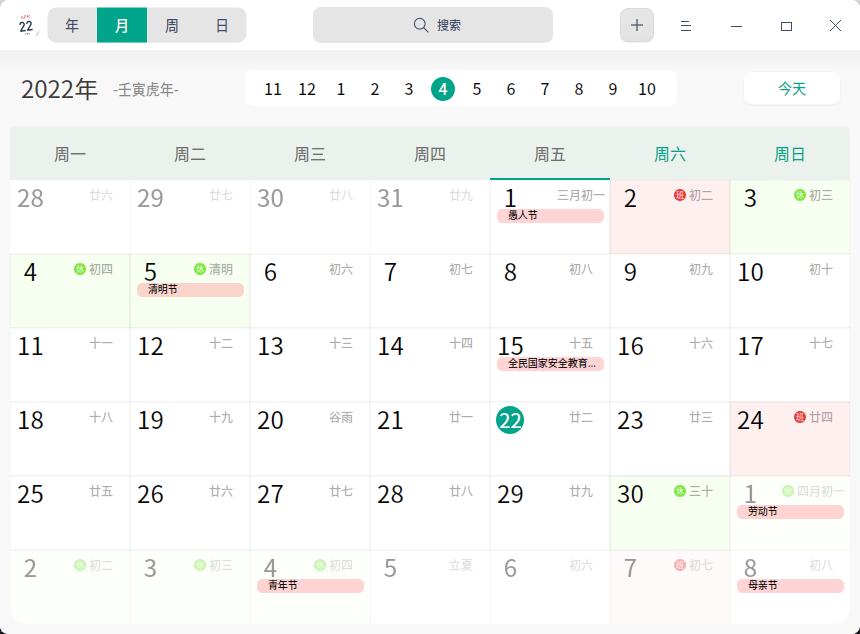This screenshot has width=860, height=634.
Task: Click 休 badge on May 2 cell
Action: click(x=80, y=565)
